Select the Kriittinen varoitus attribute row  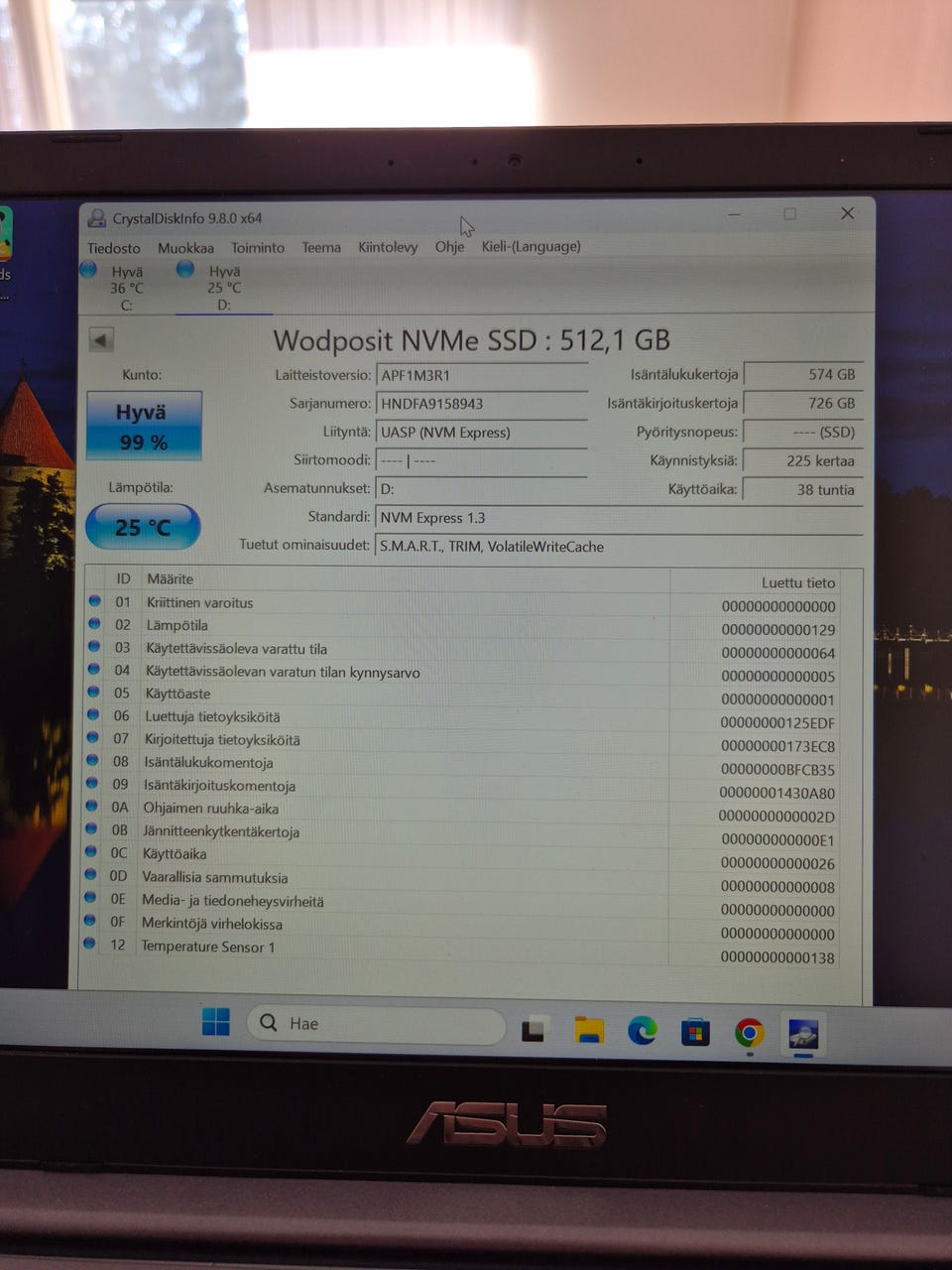tap(464, 603)
